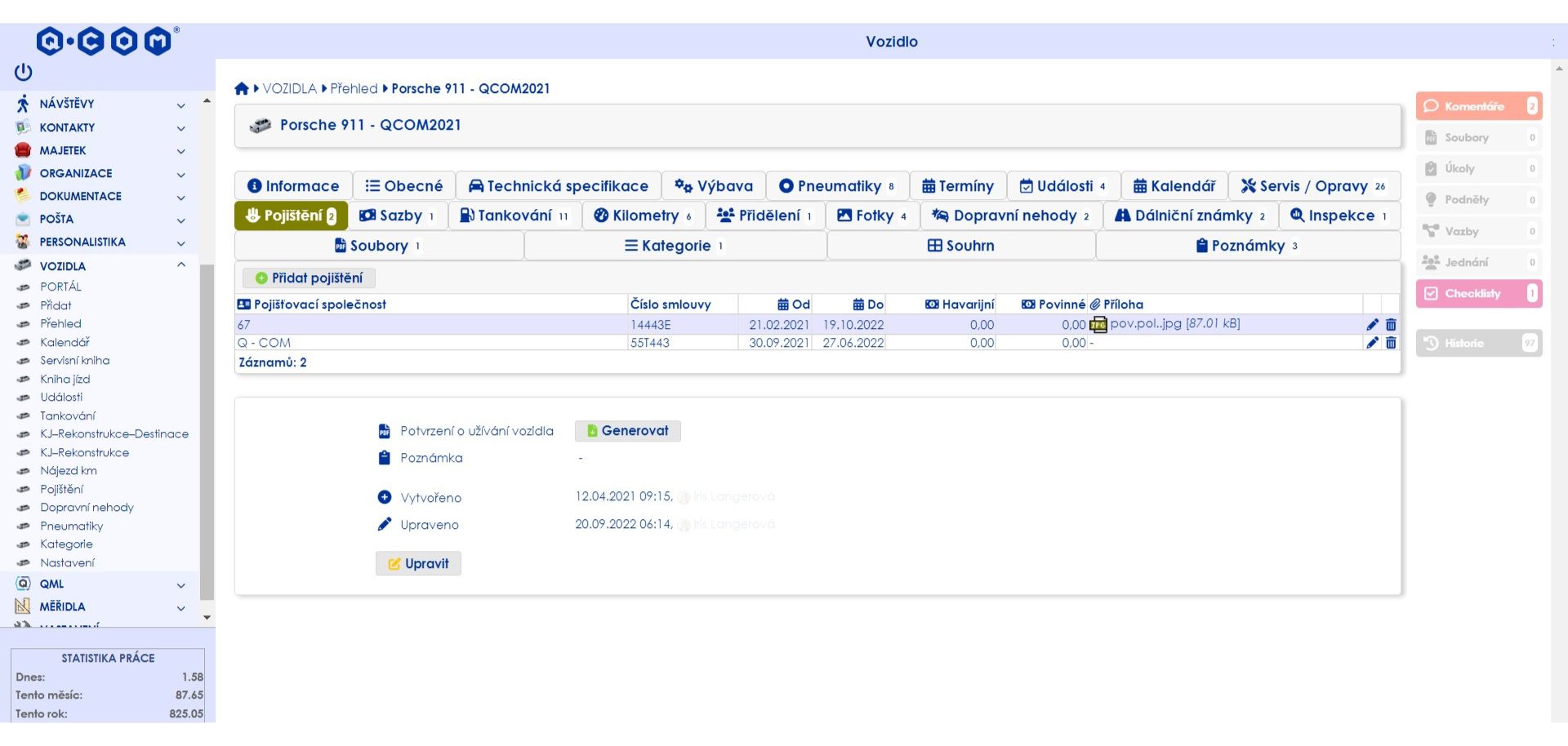Open the Poznámky tab
Screen dimensions: 1568x746
pyautogui.click(x=1248, y=246)
